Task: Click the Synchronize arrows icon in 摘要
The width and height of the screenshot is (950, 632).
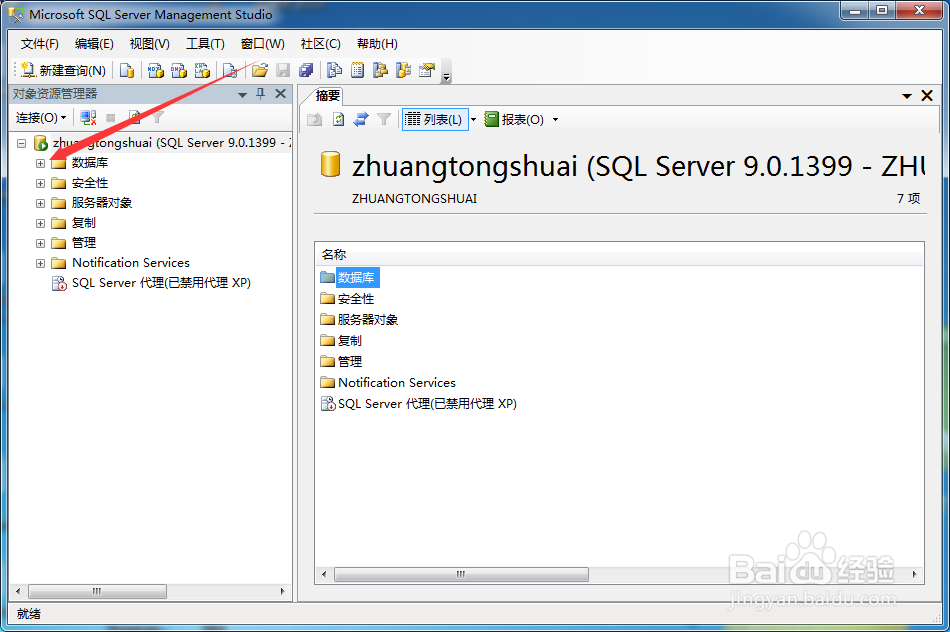Action: (360, 119)
